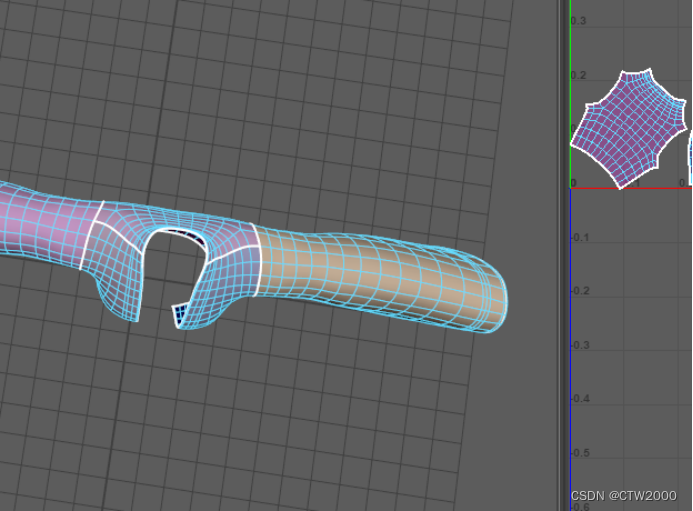The image size is (693, 511).
Task: Click the -0.1 label on UV axis
Action: (580, 237)
